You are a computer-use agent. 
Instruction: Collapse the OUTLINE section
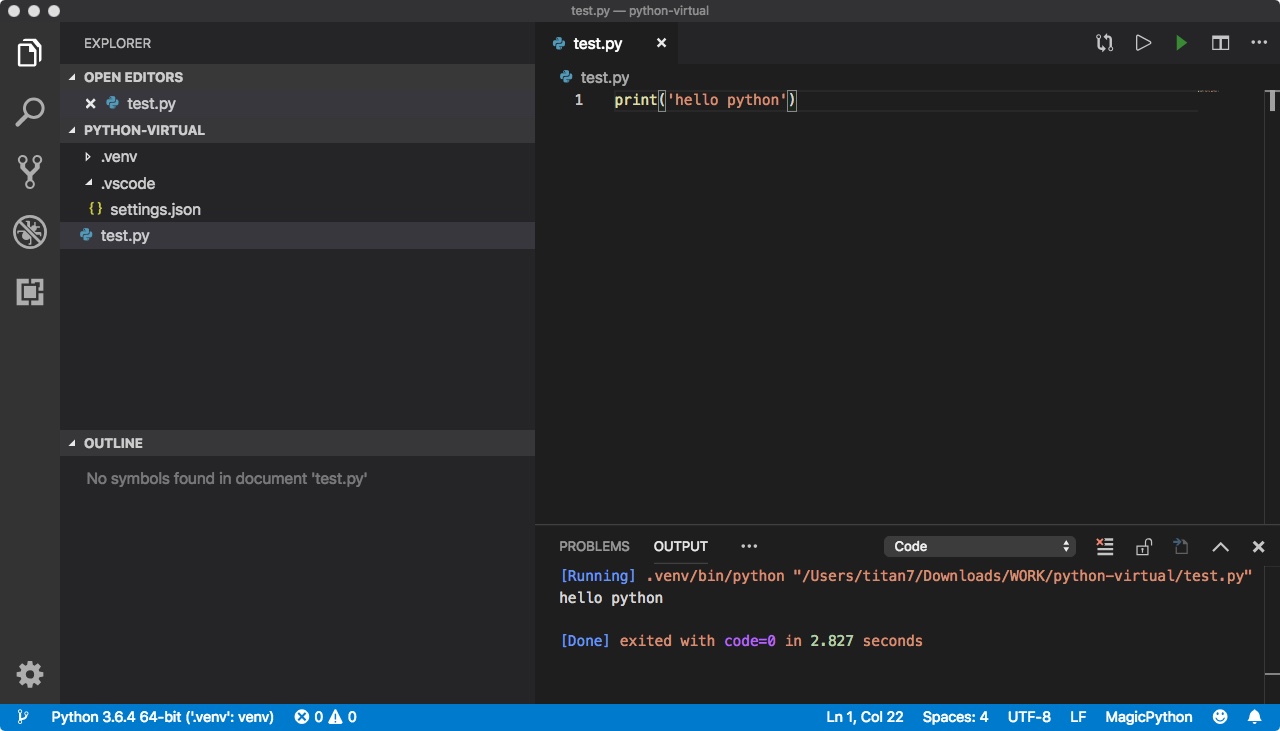[297, 443]
